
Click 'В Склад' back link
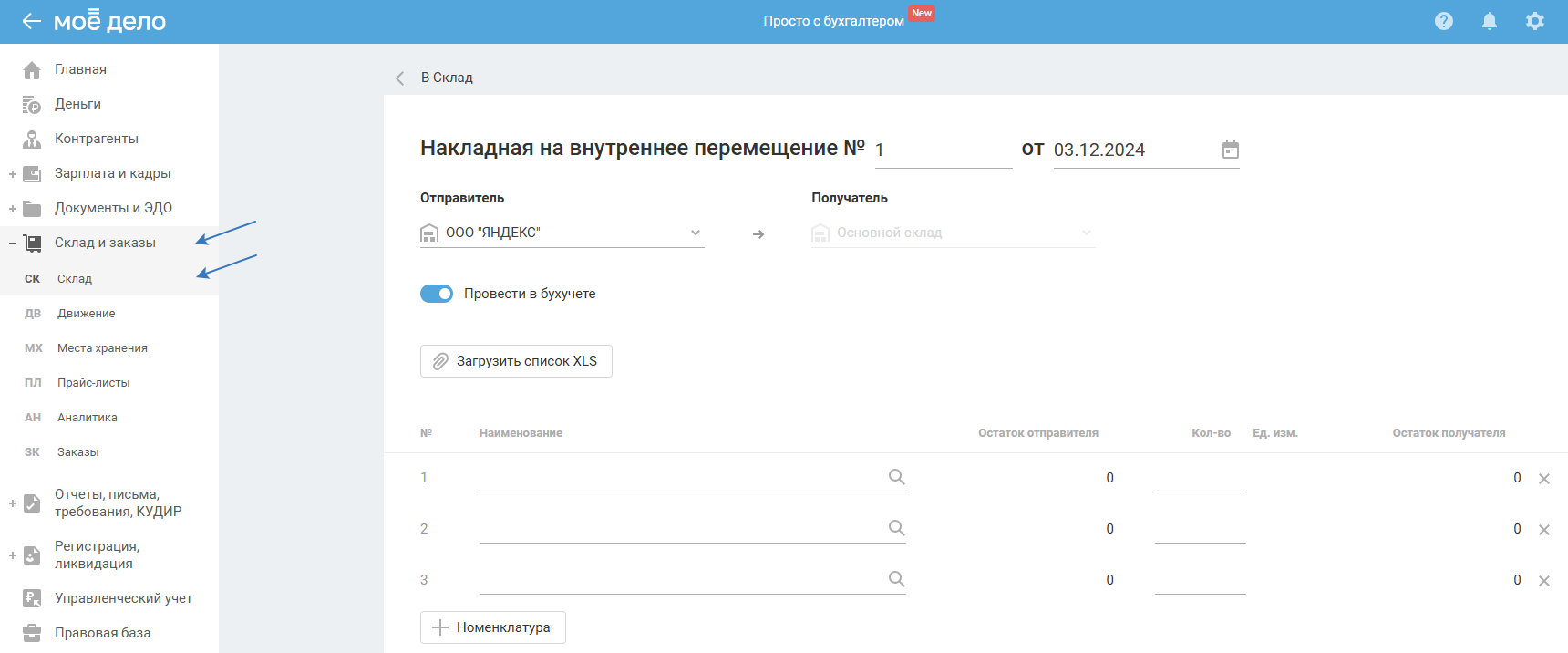click(x=446, y=78)
